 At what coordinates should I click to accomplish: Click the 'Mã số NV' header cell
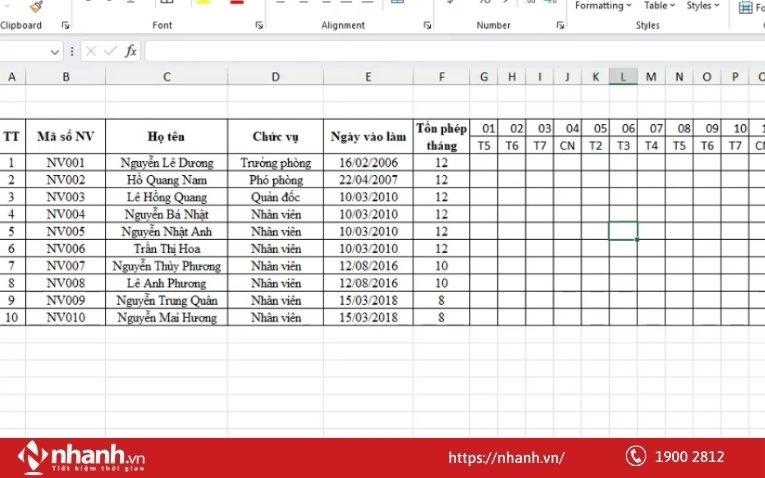pos(65,137)
